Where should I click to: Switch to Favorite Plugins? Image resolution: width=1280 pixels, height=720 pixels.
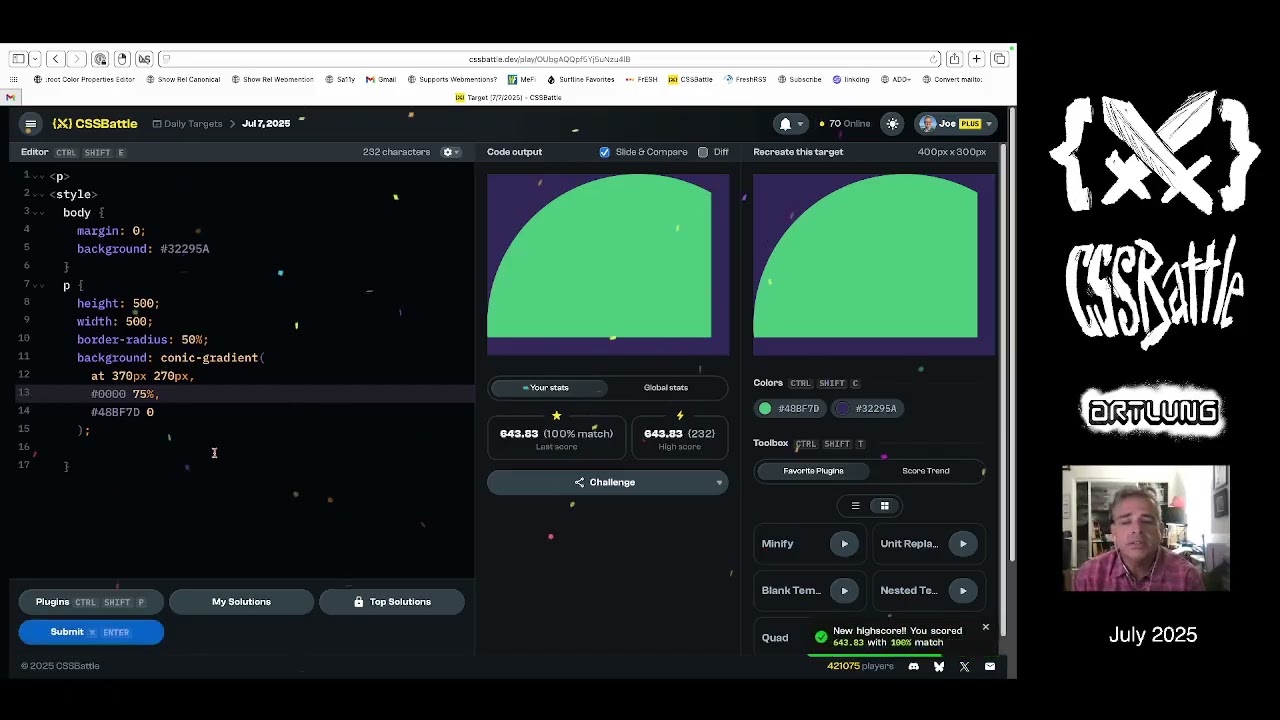point(813,471)
